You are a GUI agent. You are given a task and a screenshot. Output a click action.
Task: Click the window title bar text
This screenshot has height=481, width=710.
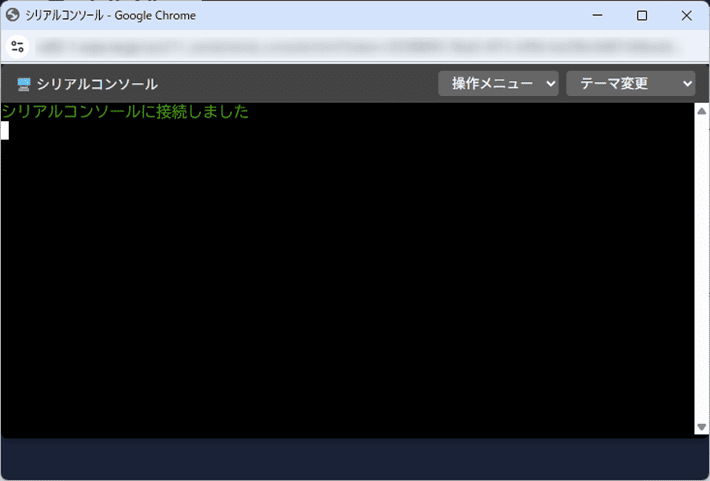pyautogui.click(x=116, y=15)
